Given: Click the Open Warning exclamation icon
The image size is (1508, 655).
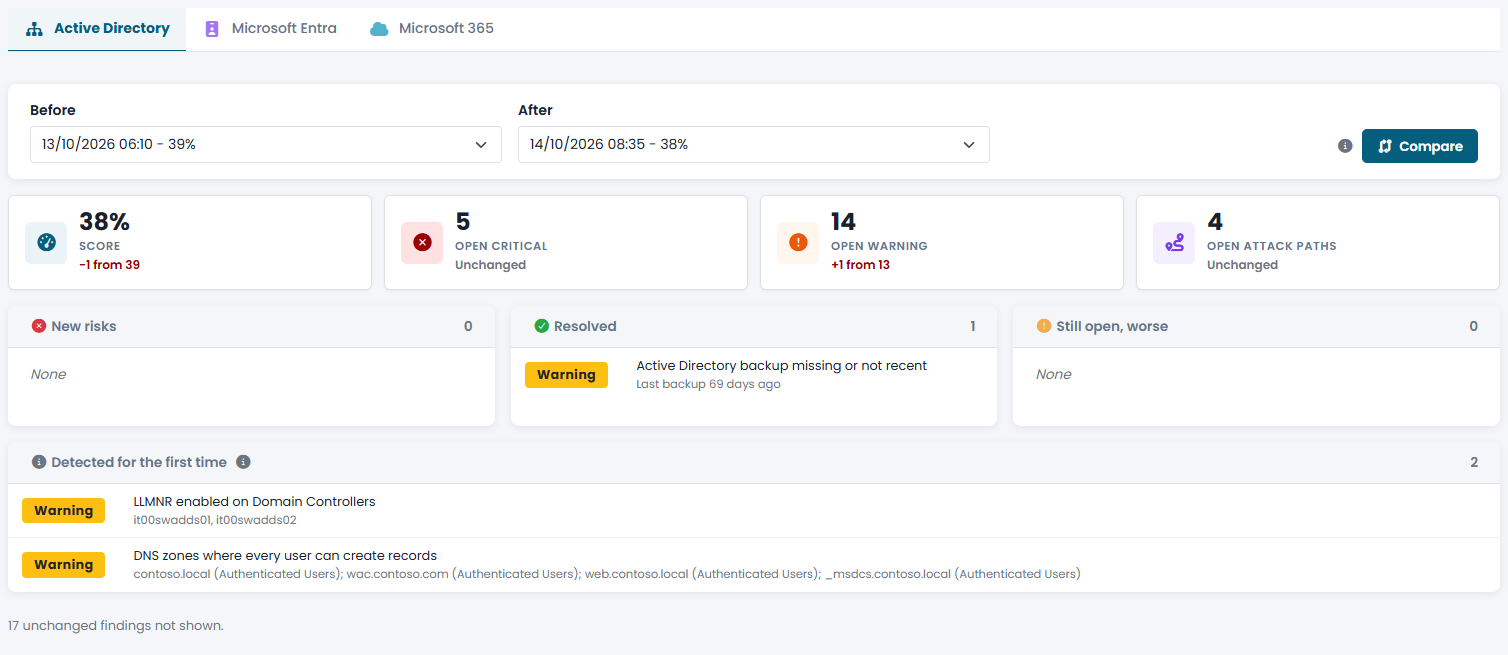Looking at the screenshot, I should pyautogui.click(x=798, y=242).
